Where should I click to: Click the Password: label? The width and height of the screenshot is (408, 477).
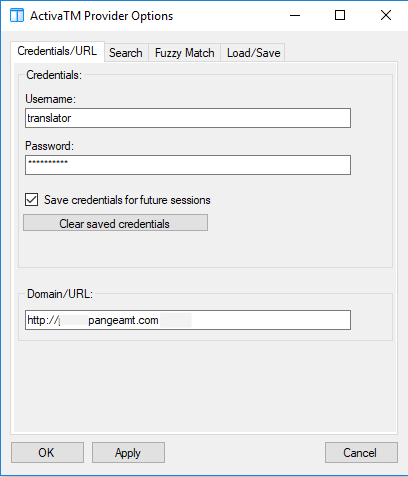[x=49, y=146]
